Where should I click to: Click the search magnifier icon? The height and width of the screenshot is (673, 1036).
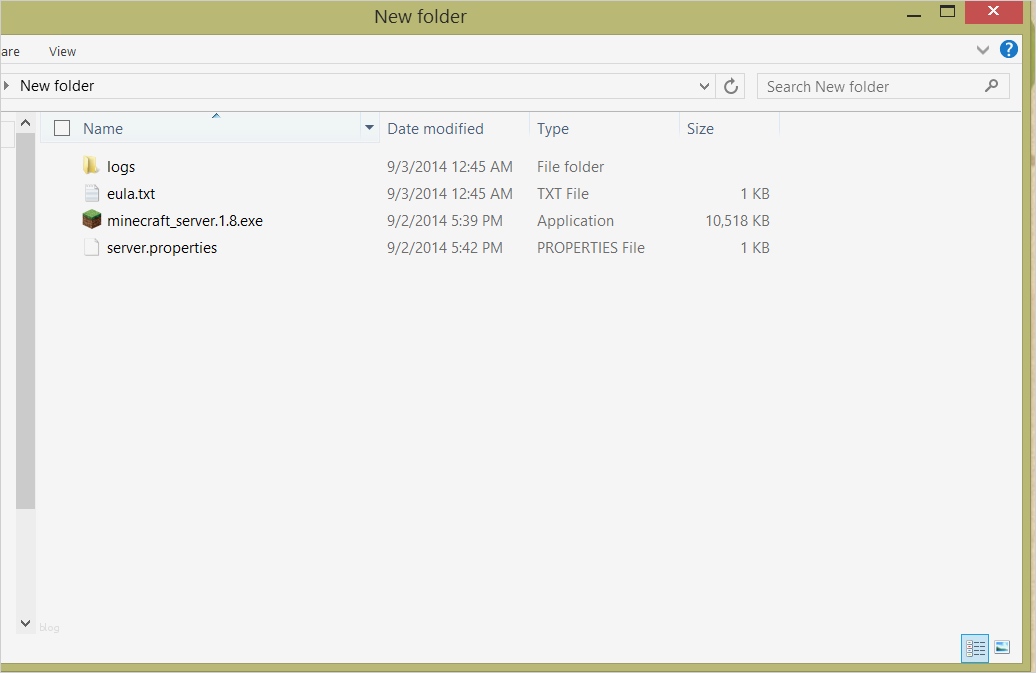tap(991, 86)
